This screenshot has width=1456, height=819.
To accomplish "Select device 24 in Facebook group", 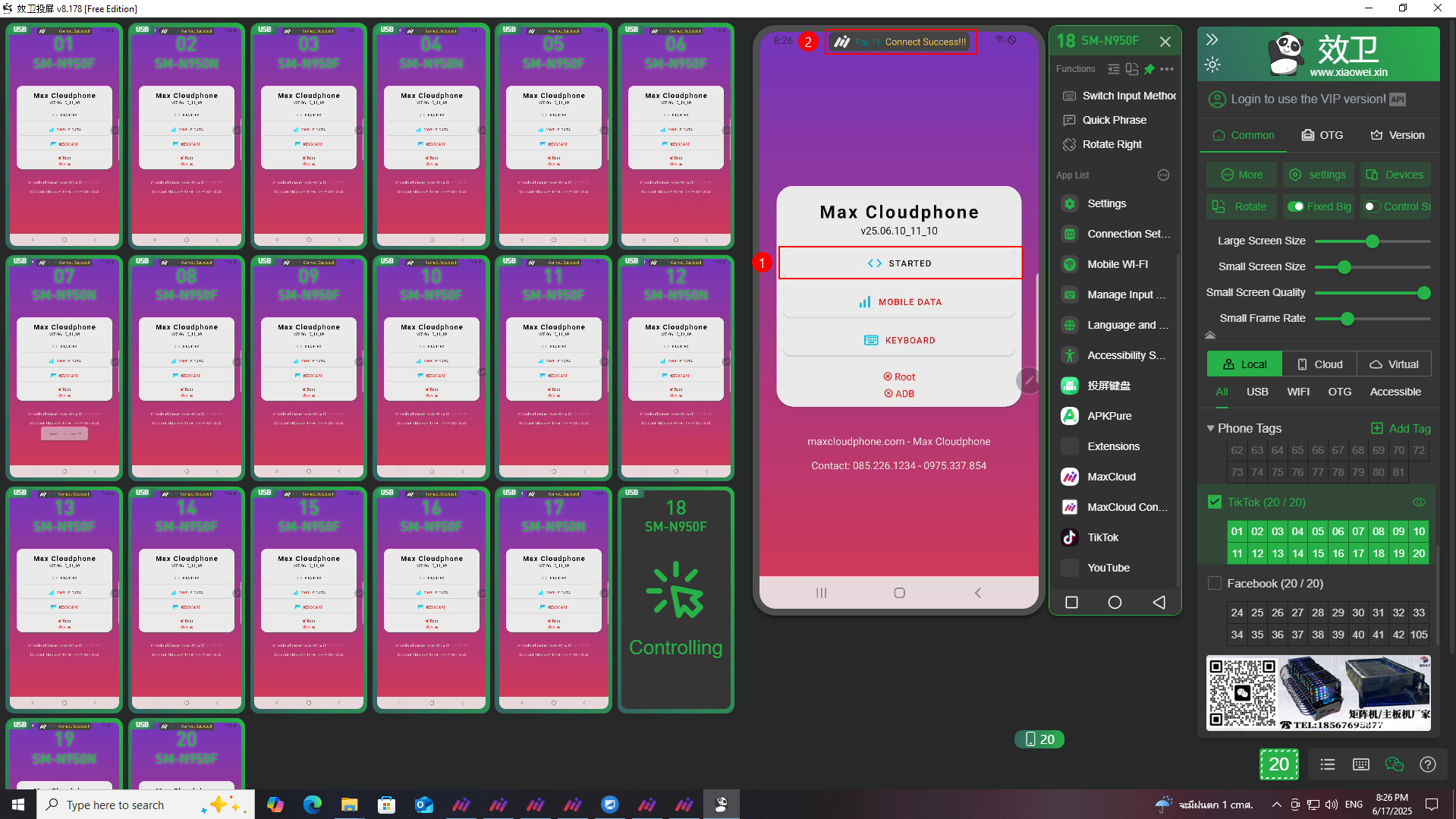I will [1237, 613].
